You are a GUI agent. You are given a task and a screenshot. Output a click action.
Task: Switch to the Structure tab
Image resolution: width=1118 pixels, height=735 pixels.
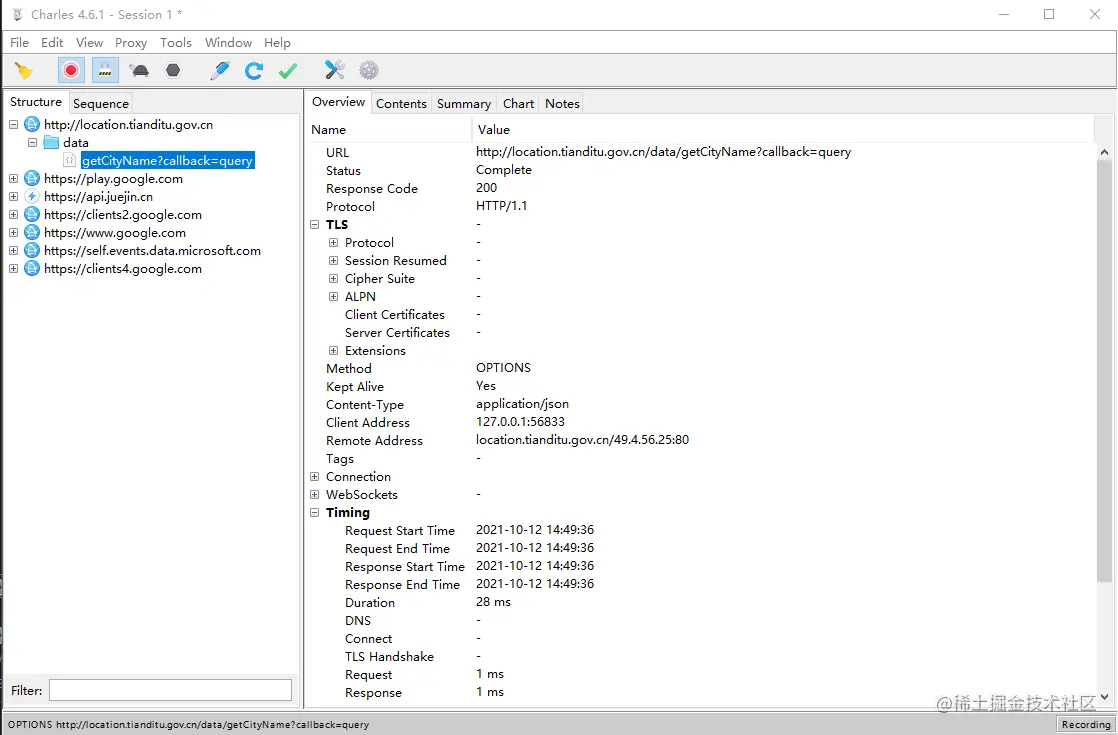click(36, 102)
